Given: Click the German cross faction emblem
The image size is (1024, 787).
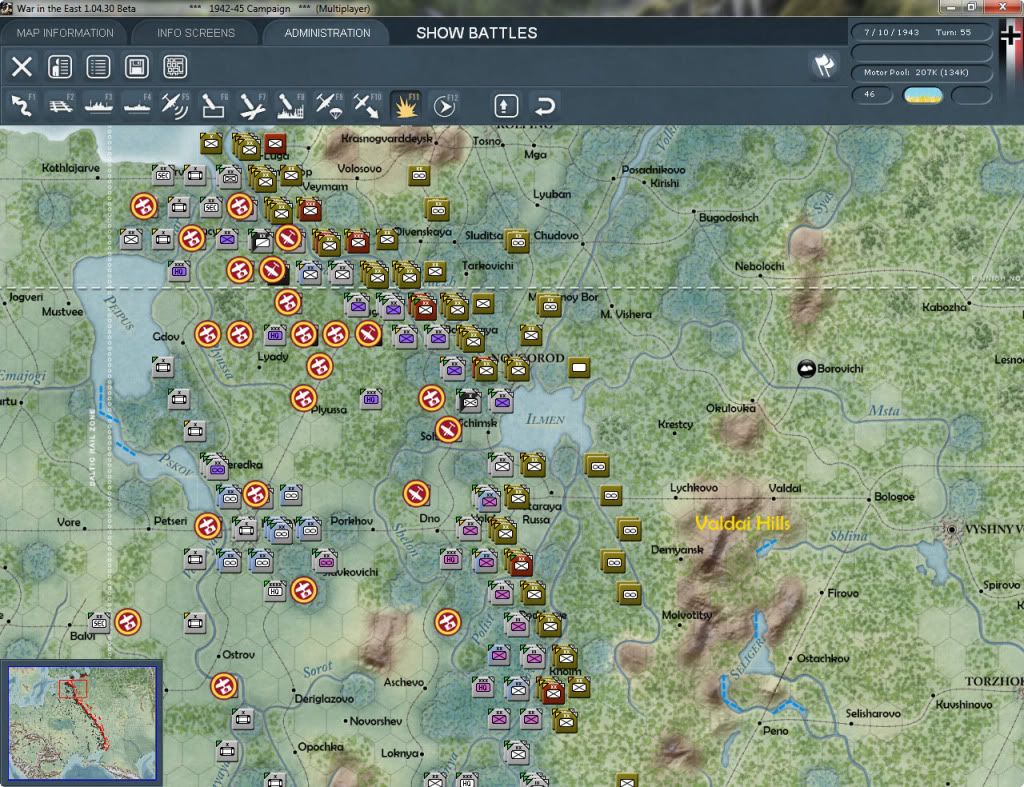Looking at the screenshot, I should pos(1010,37).
